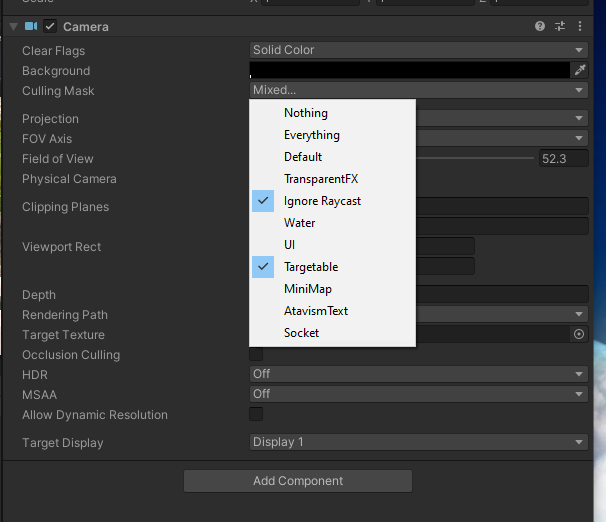Viewport: 606px width, 522px height.
Task: Disable the Camera component enabled checkbox
Action: tap(50, 26)
